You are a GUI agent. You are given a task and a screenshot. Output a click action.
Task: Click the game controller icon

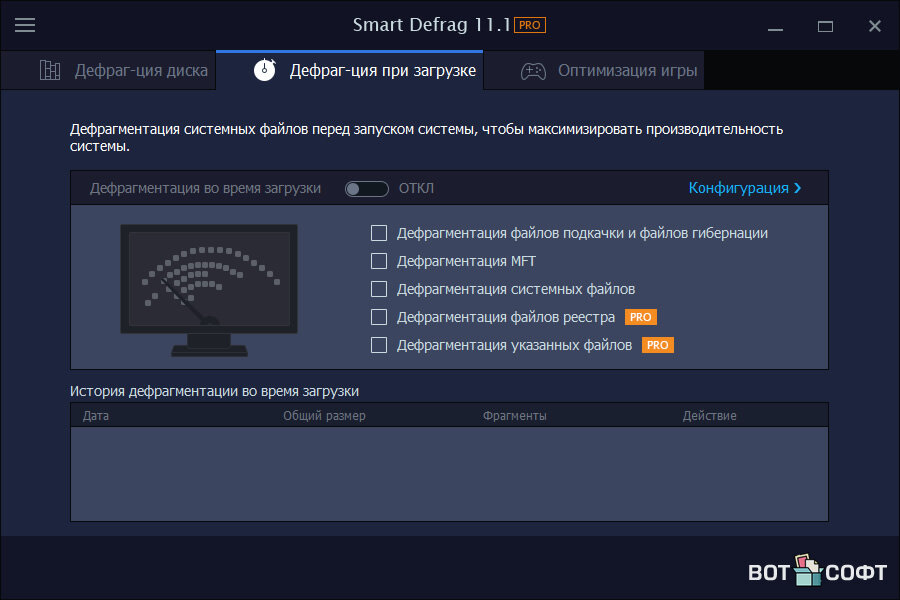pos(533,71)
